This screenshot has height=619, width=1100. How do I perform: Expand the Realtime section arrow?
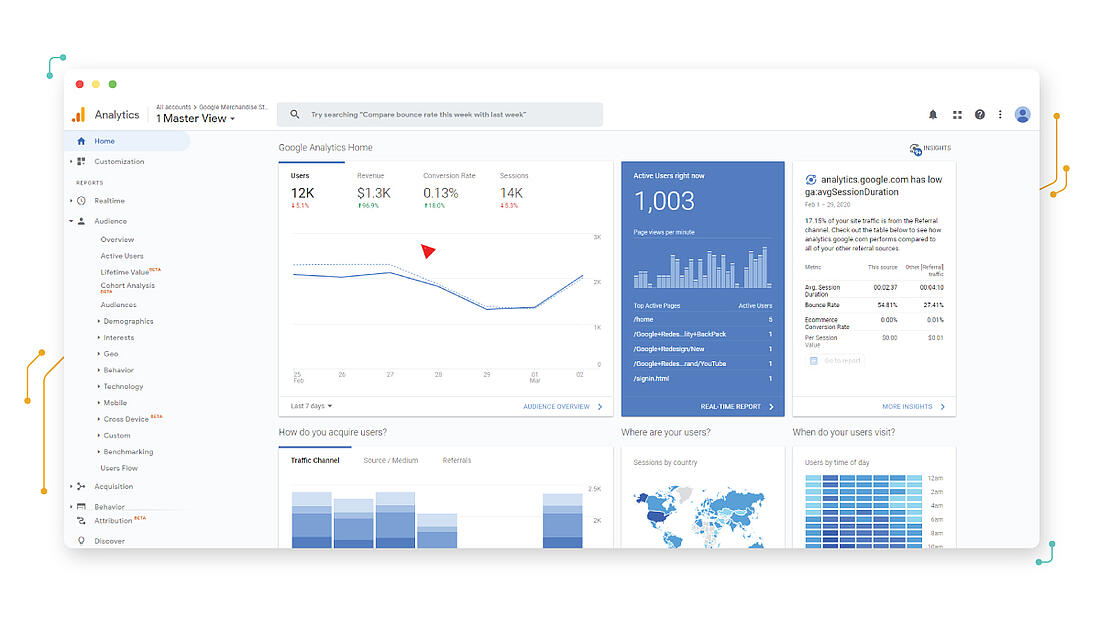click(71, 201)
